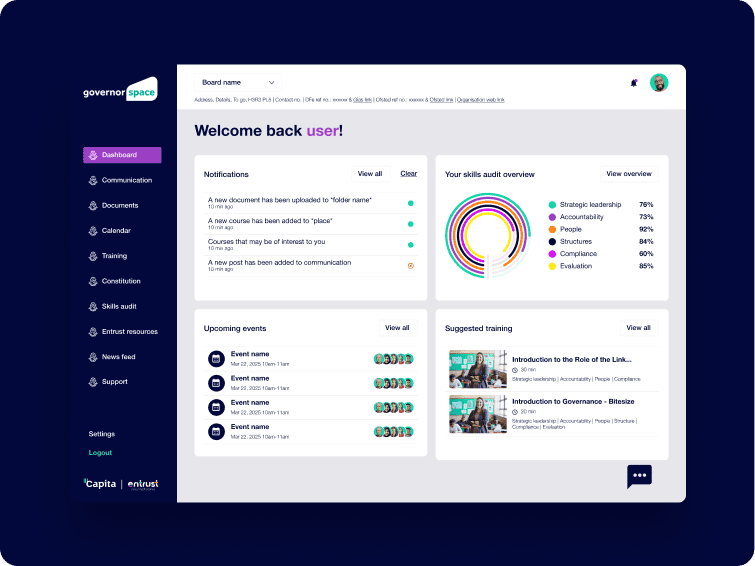Go to Entrust resources page

129,331
